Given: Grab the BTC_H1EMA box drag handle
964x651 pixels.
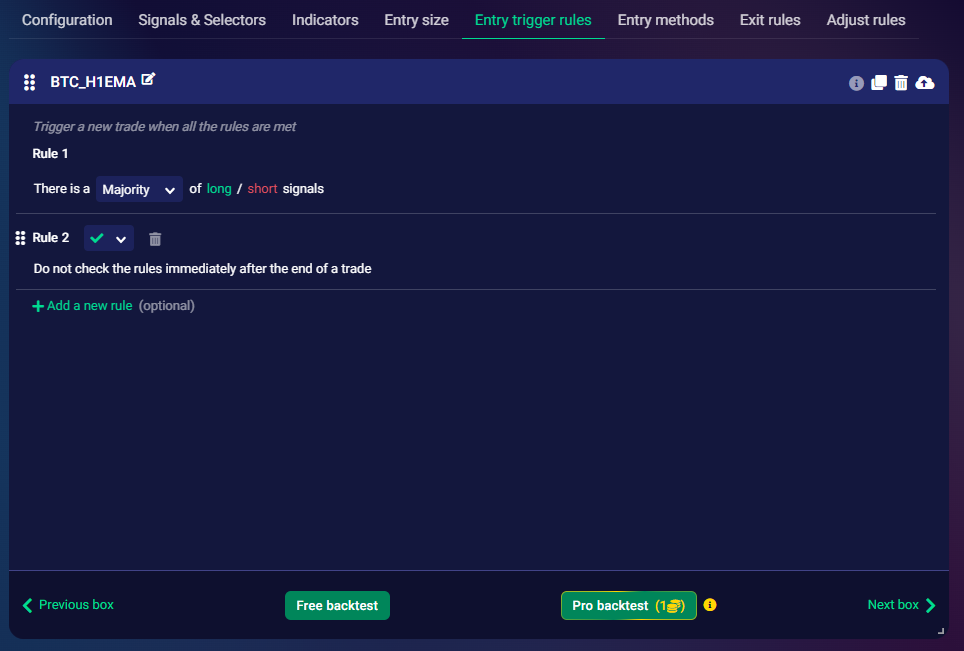Looking at the screenshot, I should (x=30, y=82).
